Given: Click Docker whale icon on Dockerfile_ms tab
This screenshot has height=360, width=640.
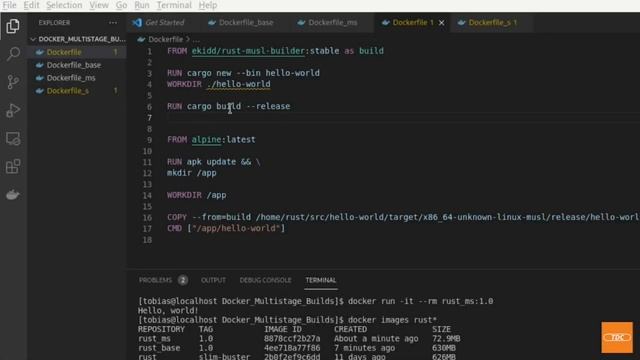Looking at the screenshot, I should [x=301, y=23].
